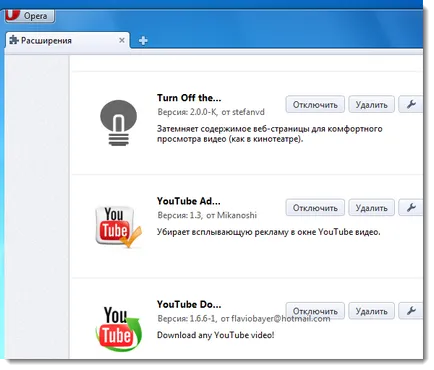Click version text 2.0.0-K от stefanvd
This screenshot has width=434, height=370.
211,112
